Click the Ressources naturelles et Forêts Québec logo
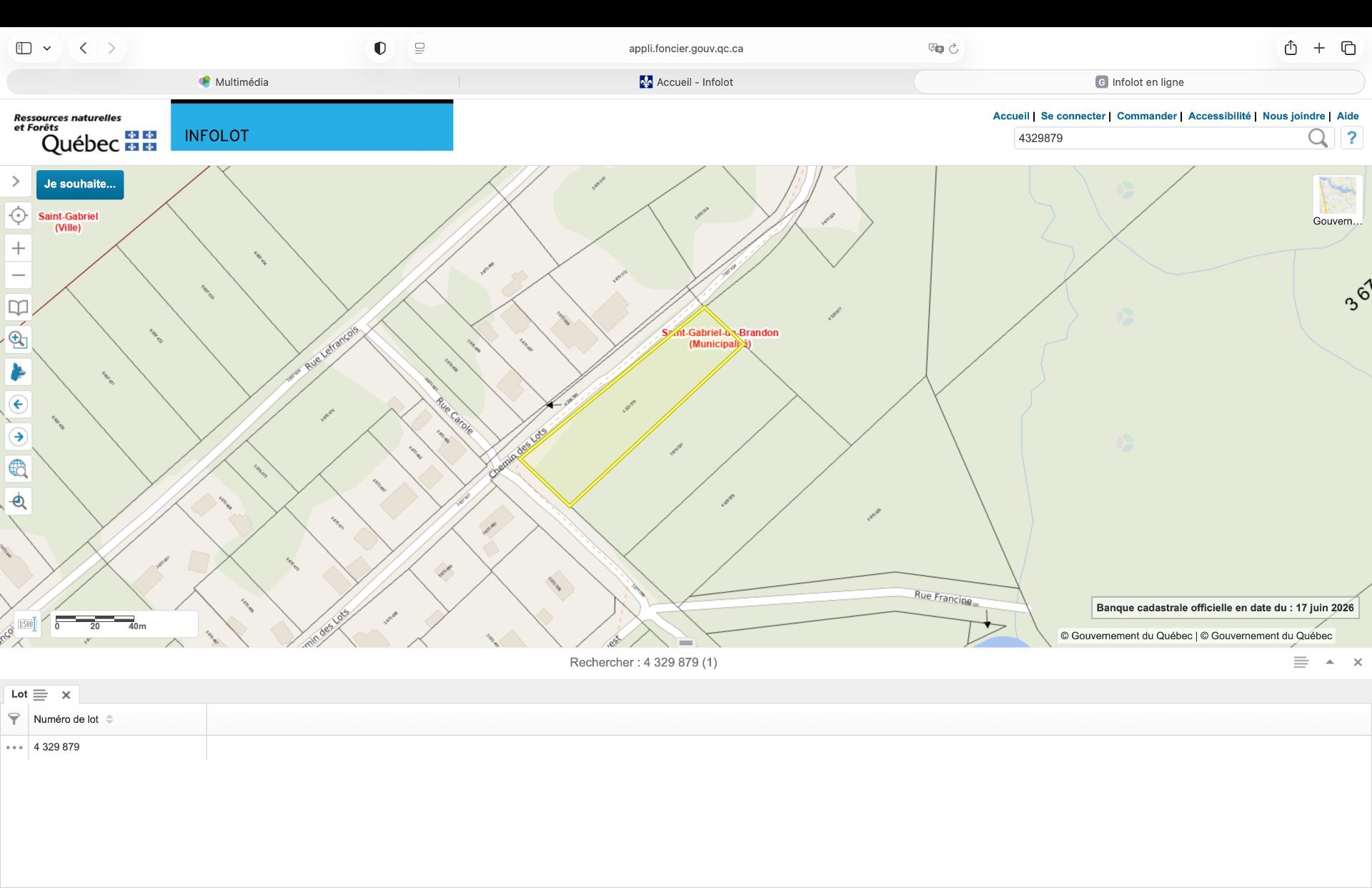 tap(84, 133)
